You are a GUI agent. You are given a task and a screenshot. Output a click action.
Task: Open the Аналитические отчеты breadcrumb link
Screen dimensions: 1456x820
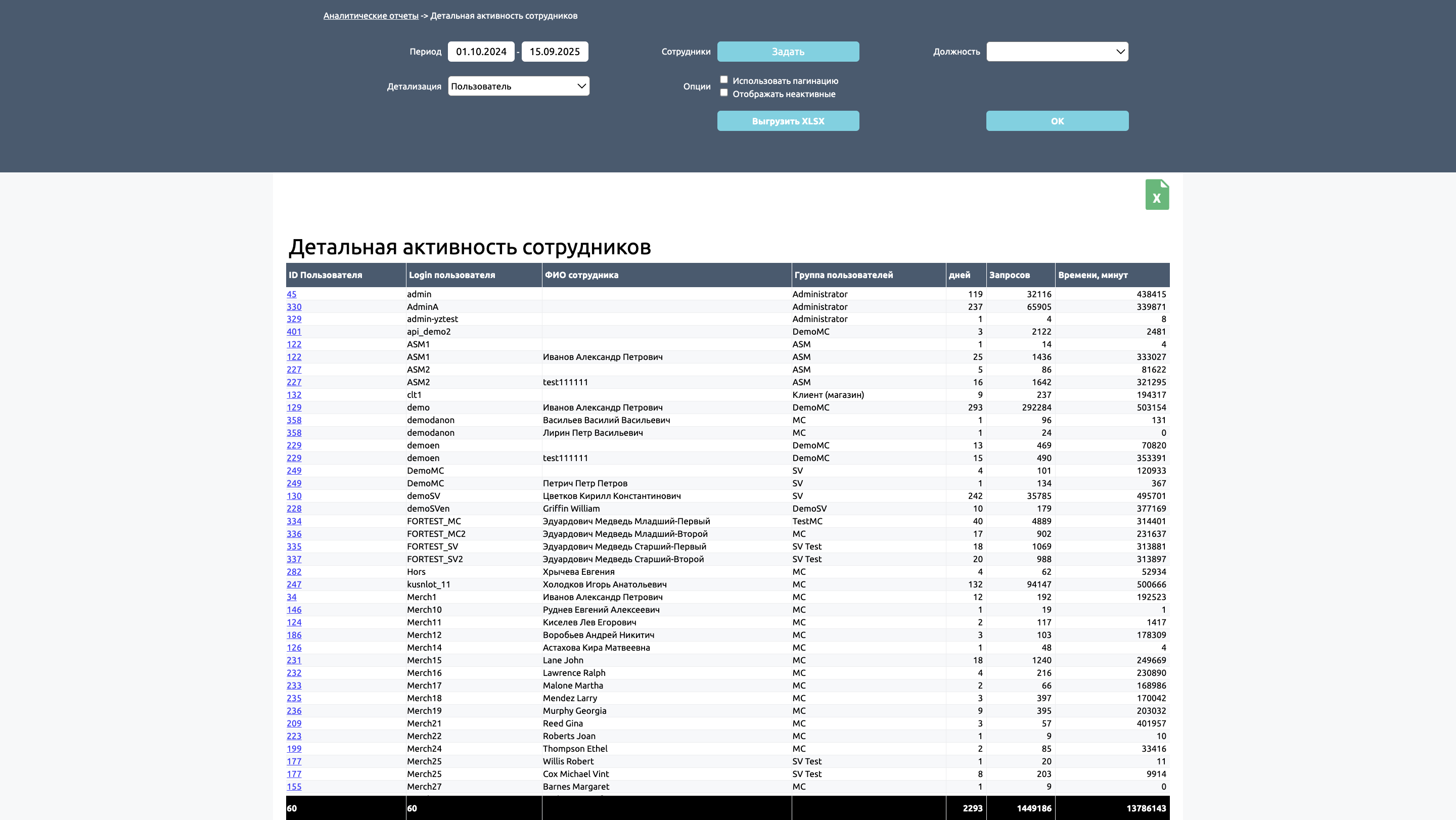(x=371, y=16)
